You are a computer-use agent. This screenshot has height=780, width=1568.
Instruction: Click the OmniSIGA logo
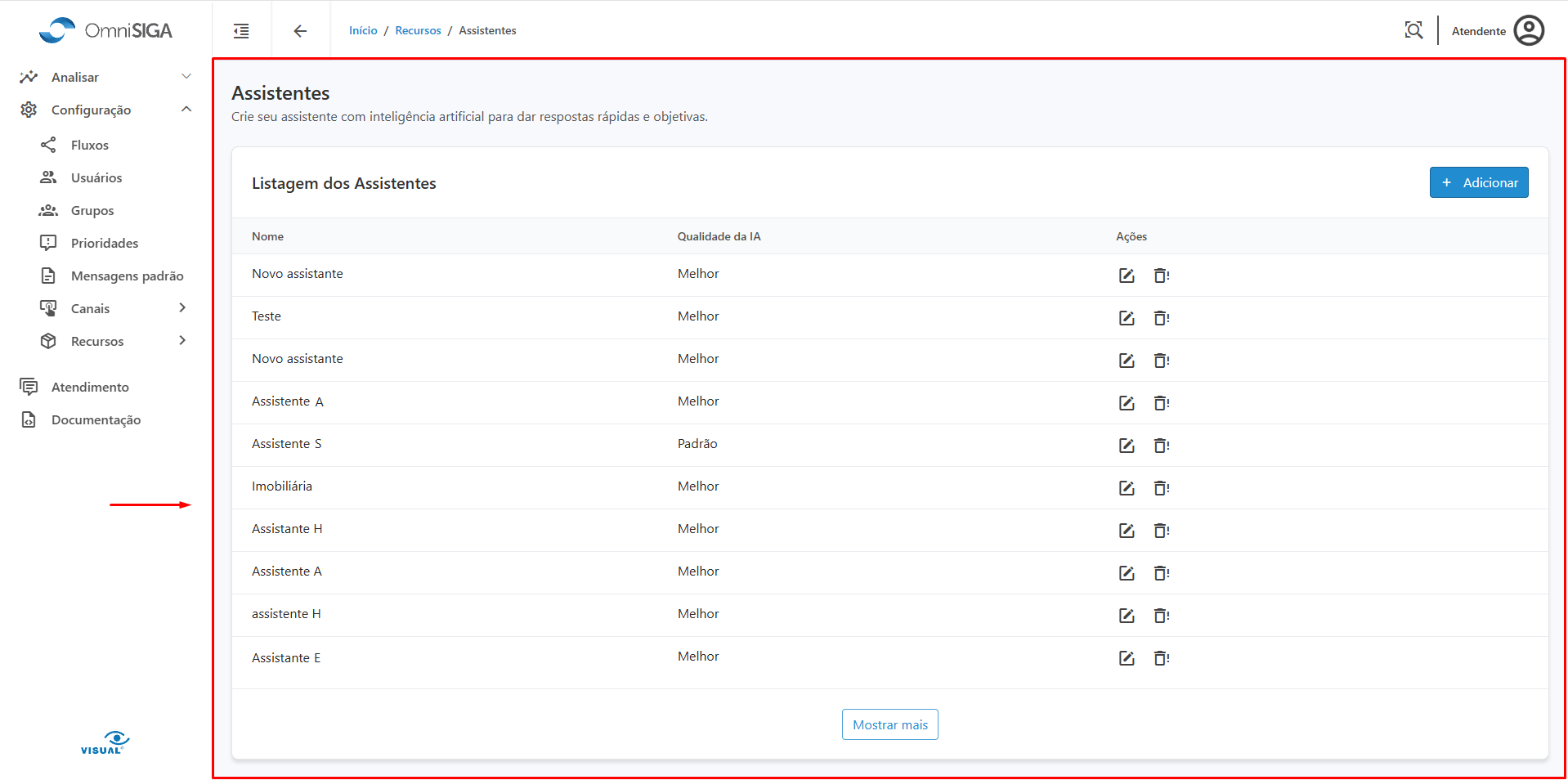click(x=106, y=30)
